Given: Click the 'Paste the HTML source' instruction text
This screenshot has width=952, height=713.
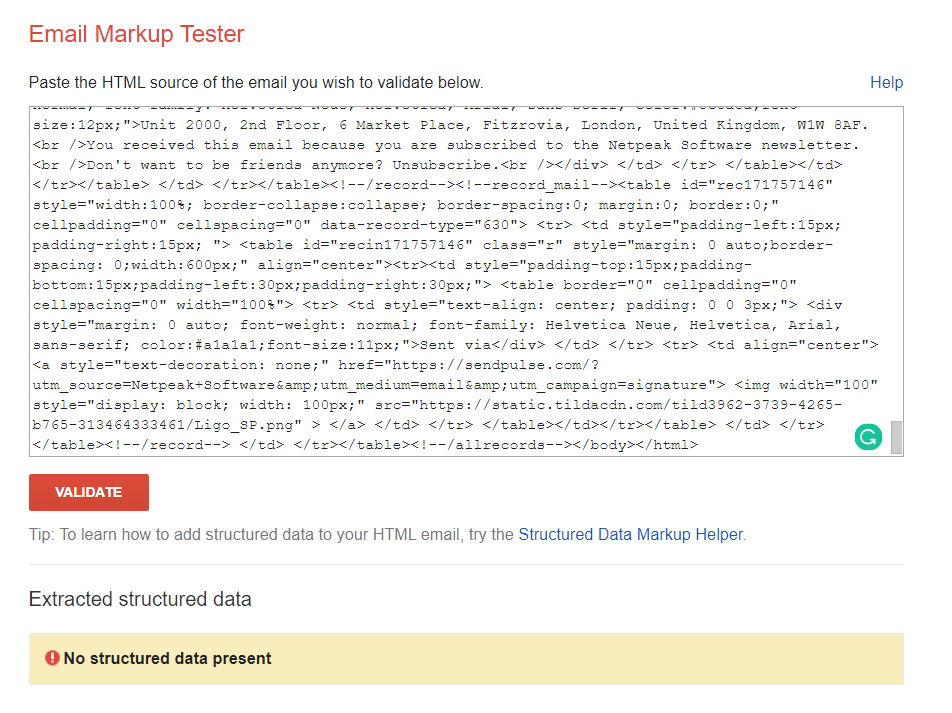Looking at the screenshot, I should tap(256, 83).
